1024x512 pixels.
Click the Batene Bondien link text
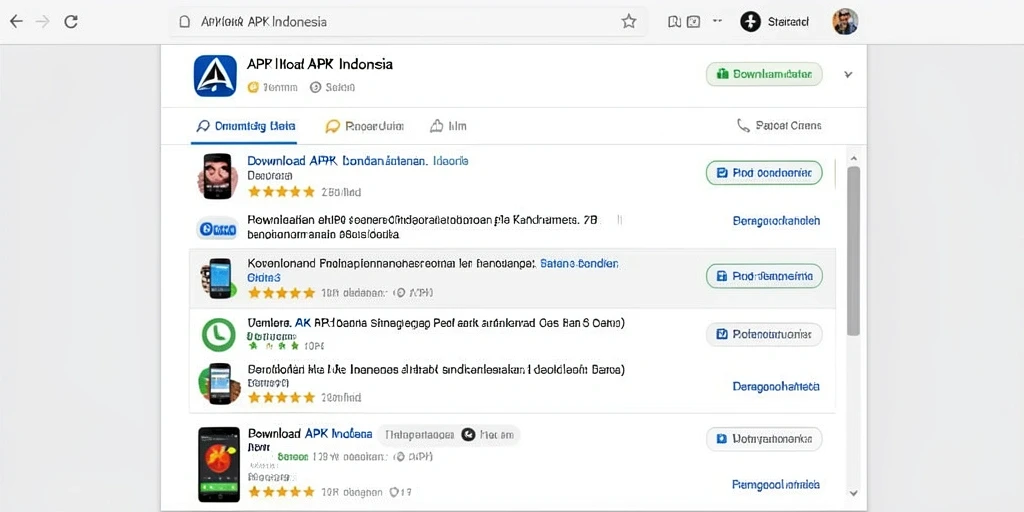[579, 264]
